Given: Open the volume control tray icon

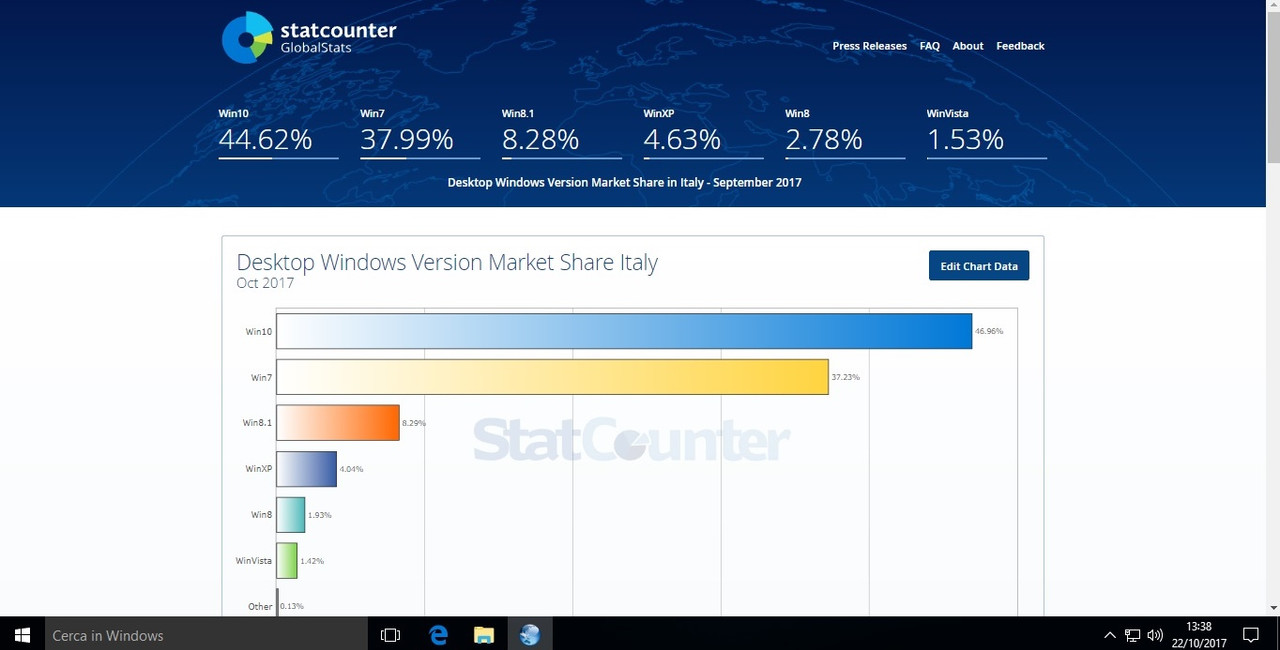Looking at the screenshot, I should click(x=1155, y=635).
